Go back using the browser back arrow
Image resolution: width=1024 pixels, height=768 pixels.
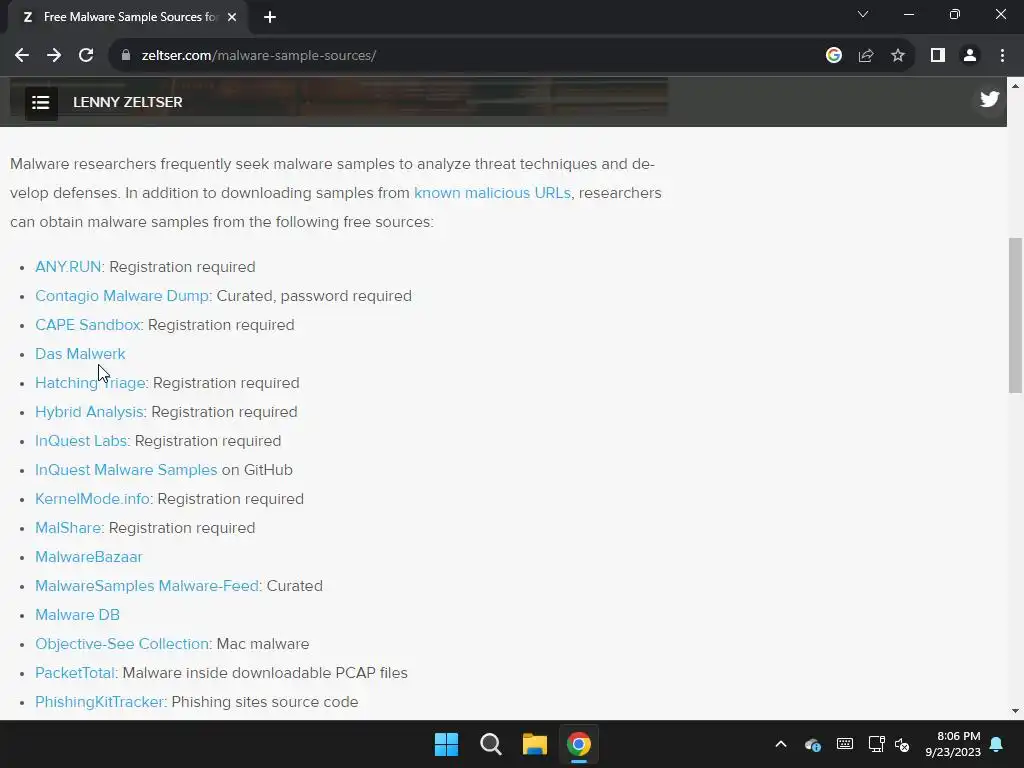click(x=22, y=56)
